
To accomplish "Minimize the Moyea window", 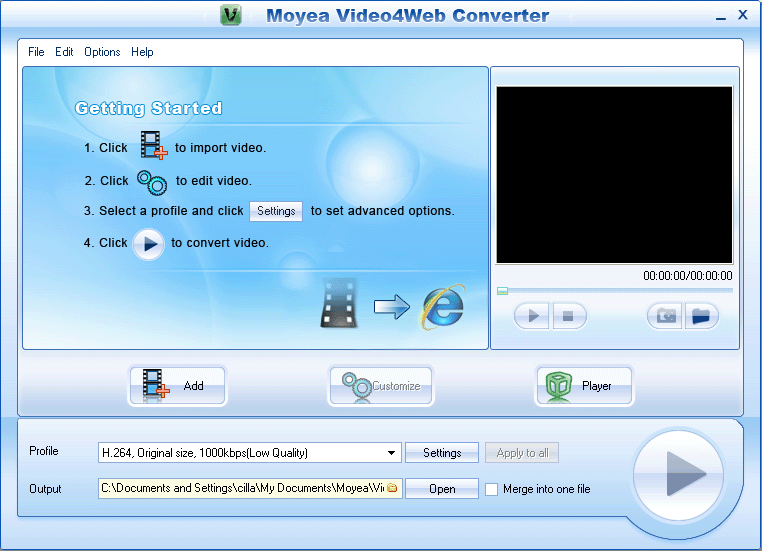I will point(721,17).
